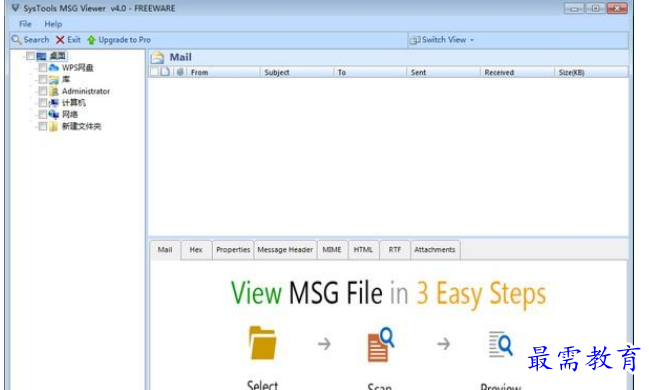Click the WPS cloud drive icon
Image resolution: width=649 pixels, height=390 pixels.
click(54, 67)
